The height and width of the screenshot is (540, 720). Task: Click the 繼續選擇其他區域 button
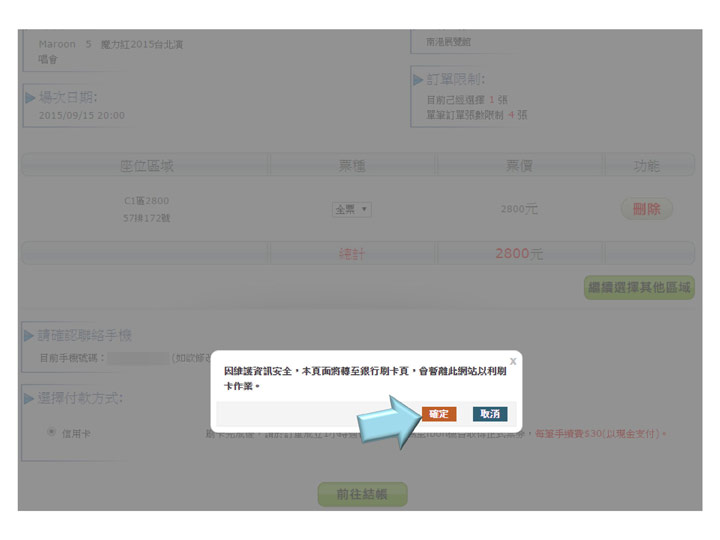click(x=639, y=288)
